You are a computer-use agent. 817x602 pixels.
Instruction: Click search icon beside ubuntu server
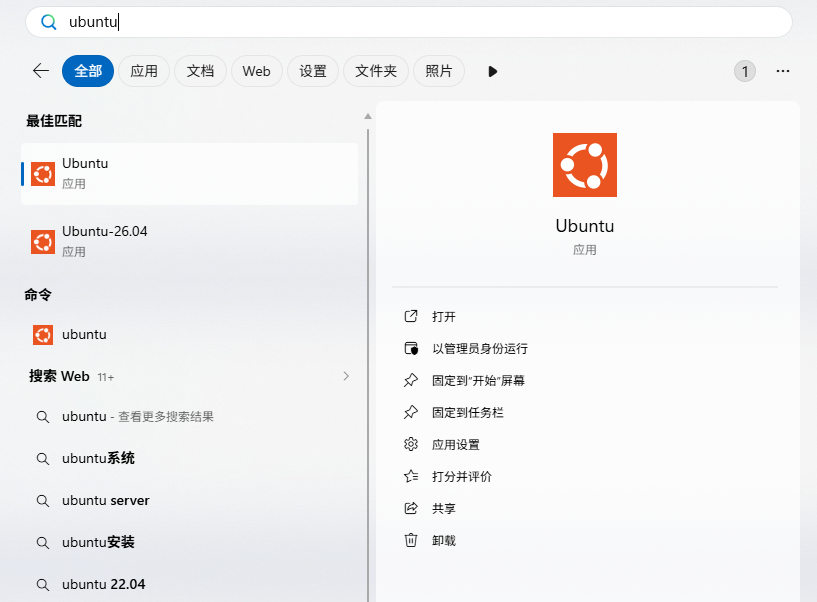43,501
